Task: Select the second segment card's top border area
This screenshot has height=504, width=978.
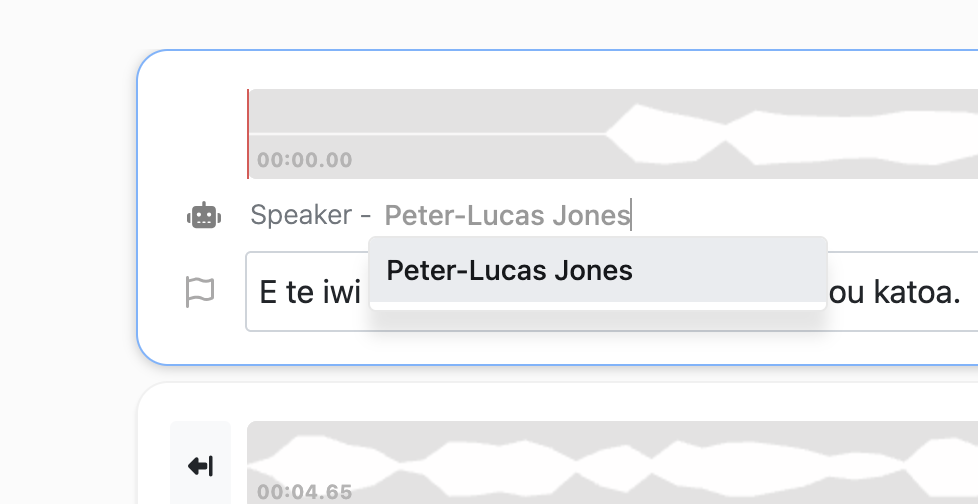Action: (560, 384)
